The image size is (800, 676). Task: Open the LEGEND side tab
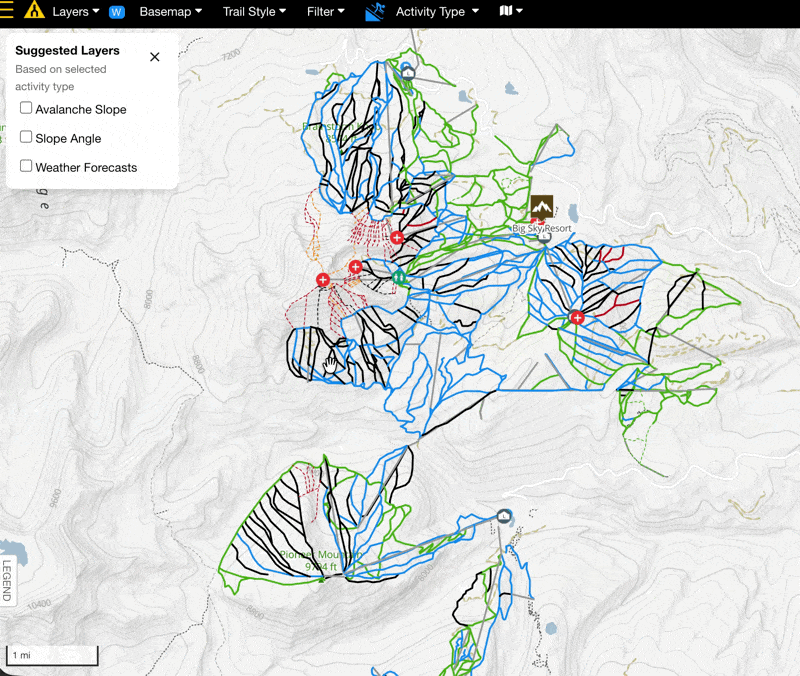tap(7, 581)
